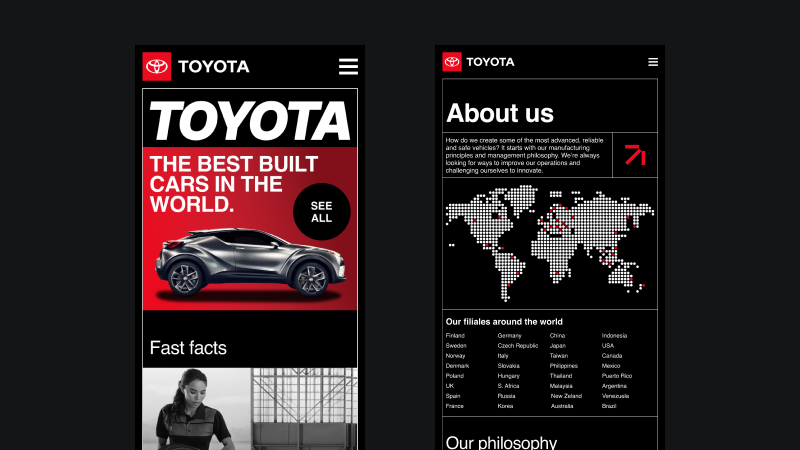Select Indonesia in the country list
The width and height of the screenshot is (800, 450).
tap(614, 336)
